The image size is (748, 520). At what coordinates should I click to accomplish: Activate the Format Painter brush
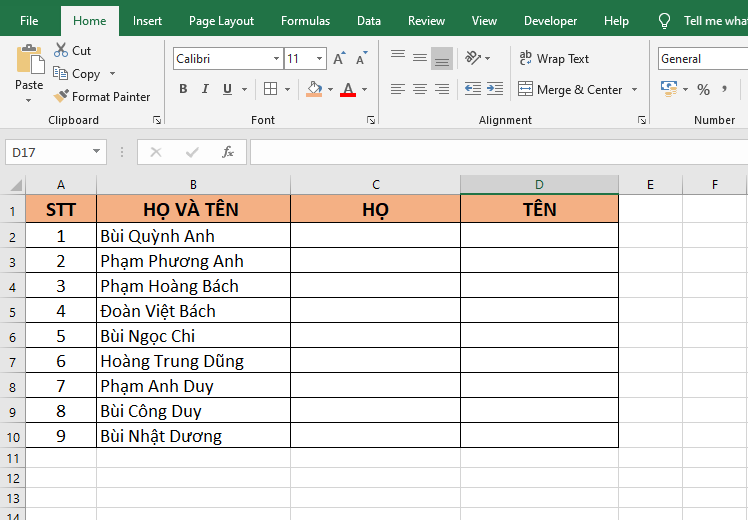61,96
